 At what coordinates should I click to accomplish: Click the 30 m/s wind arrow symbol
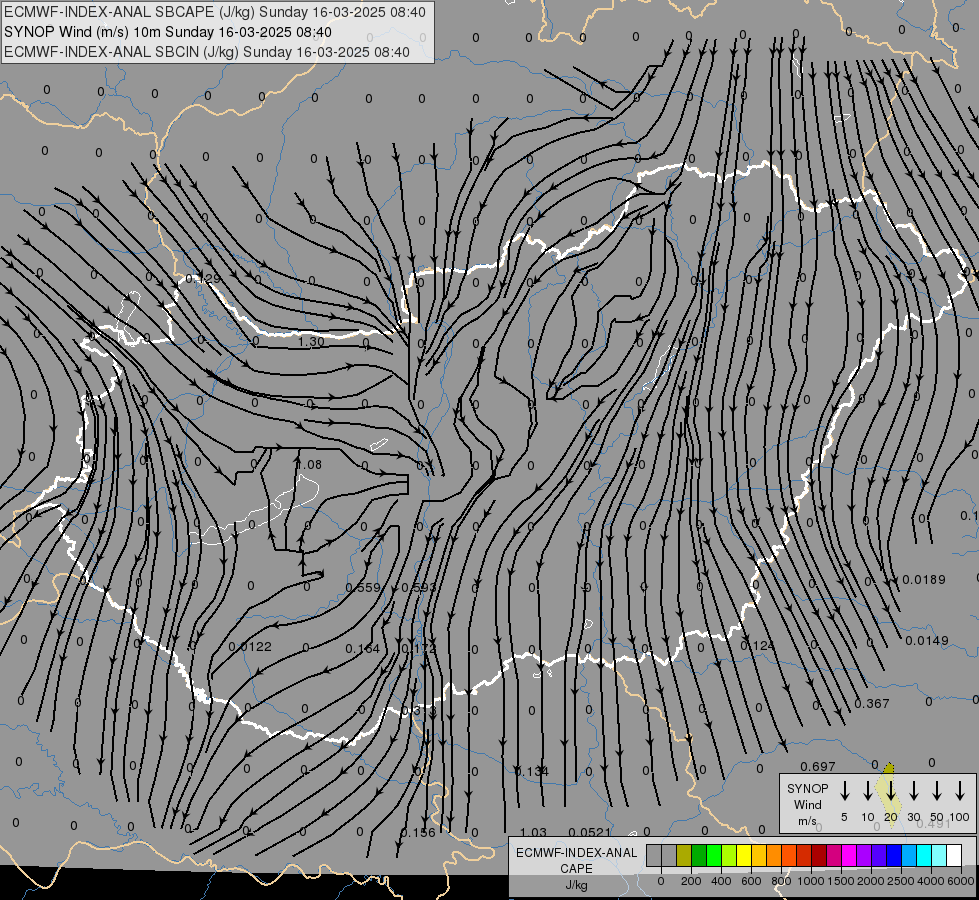[913, 791]
